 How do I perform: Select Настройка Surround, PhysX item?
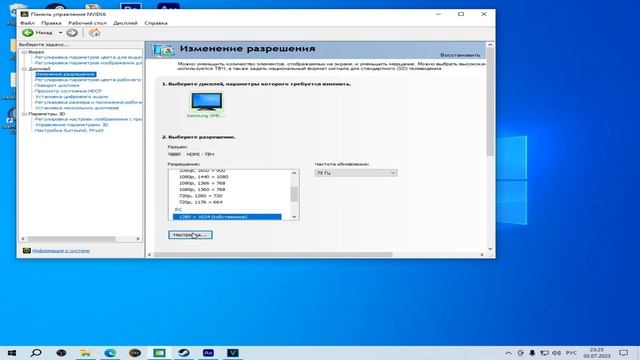click(69, 130)
